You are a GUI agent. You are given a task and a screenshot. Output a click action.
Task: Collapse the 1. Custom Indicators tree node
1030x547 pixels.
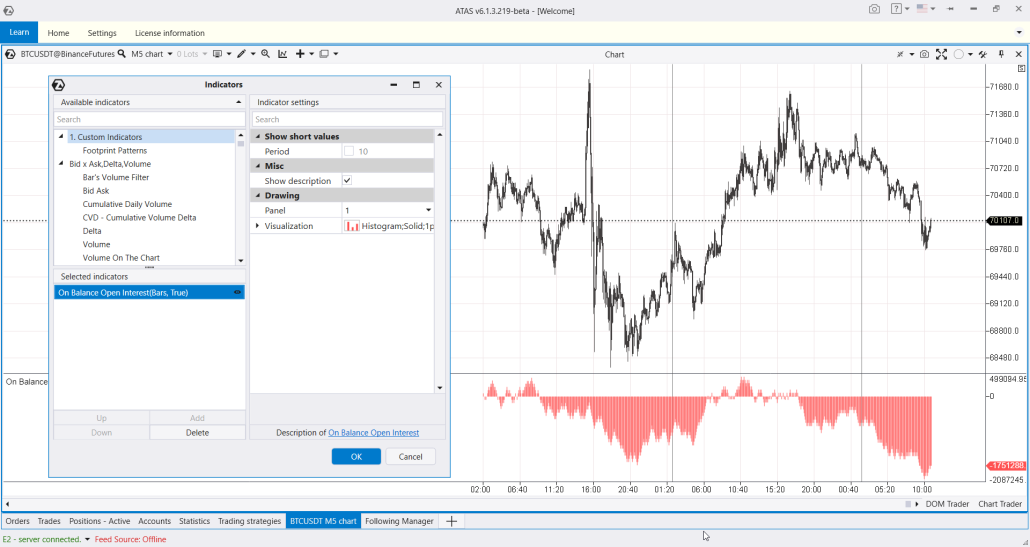tap(61, 137)
